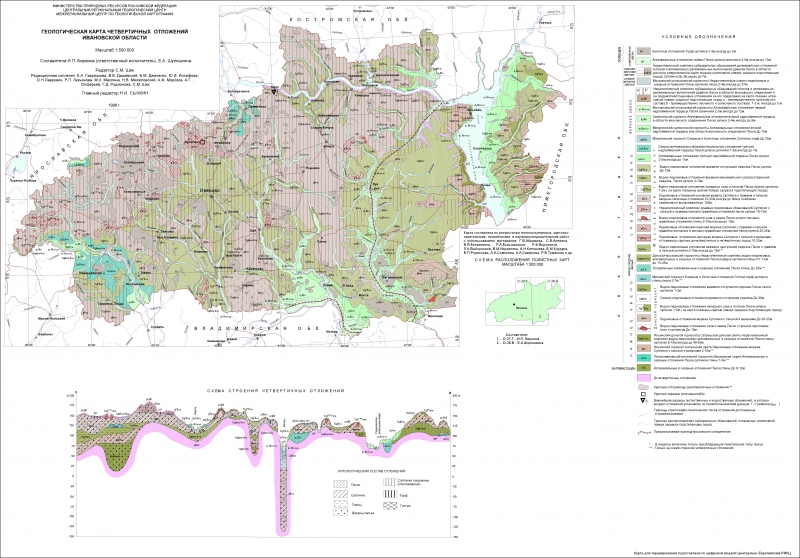Click the sand (Пески) dotted pattern box
This screenshot has height=558, width=800.
click(340, 484)
